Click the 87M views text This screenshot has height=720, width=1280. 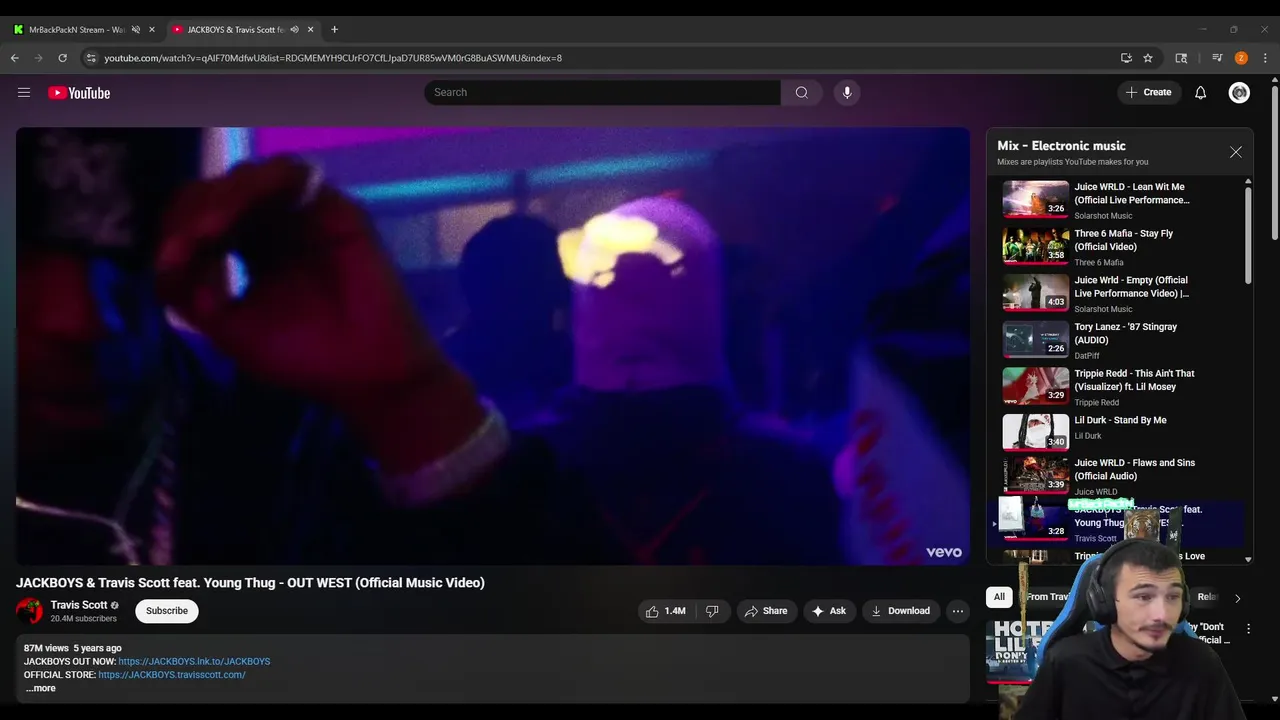tap(46, 648)
